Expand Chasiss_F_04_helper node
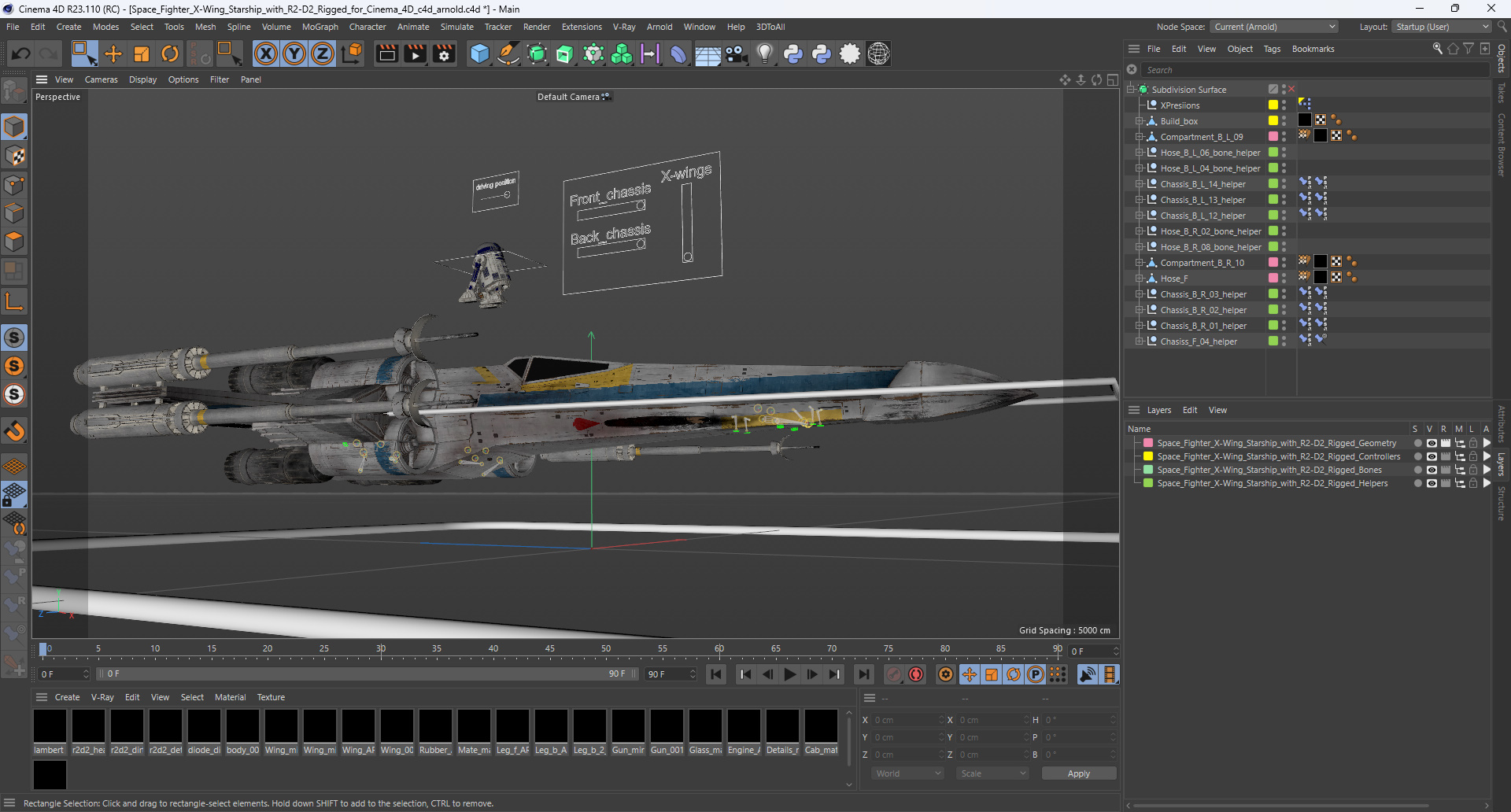 (x=1139, y=341)
